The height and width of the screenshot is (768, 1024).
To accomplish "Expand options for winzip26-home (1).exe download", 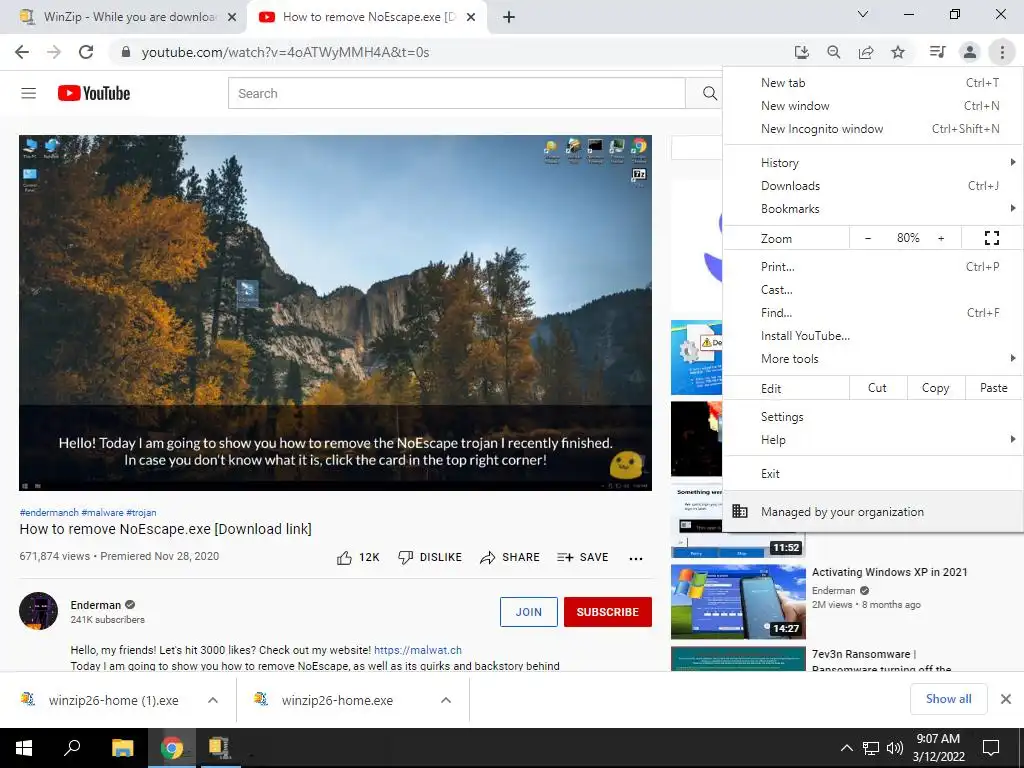I will pos(213,700).
